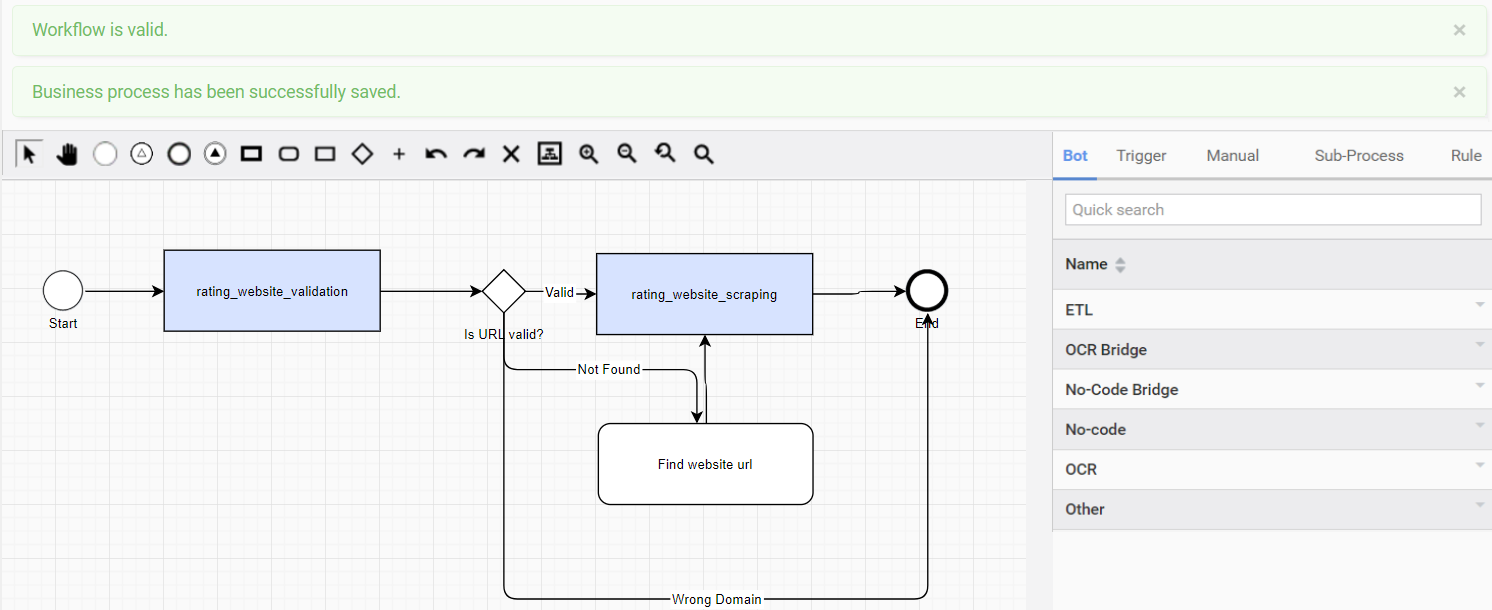Switch to the Manual tab
This screenshot has height=610, width=1492.
1232,155
